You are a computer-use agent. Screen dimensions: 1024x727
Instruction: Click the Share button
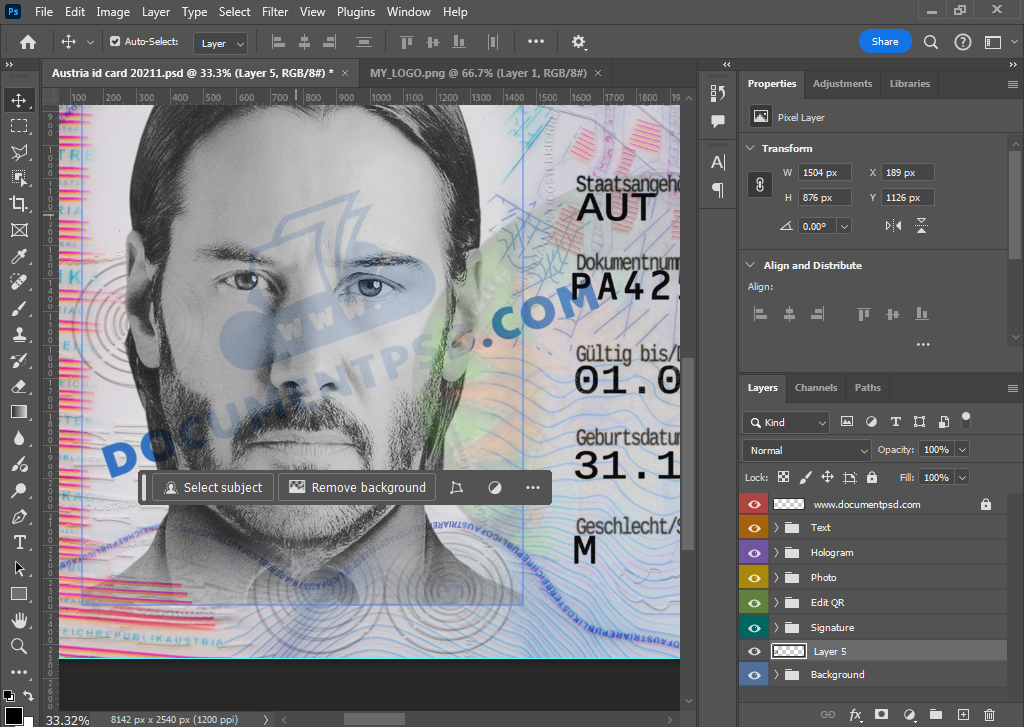[x=885, y=42]
